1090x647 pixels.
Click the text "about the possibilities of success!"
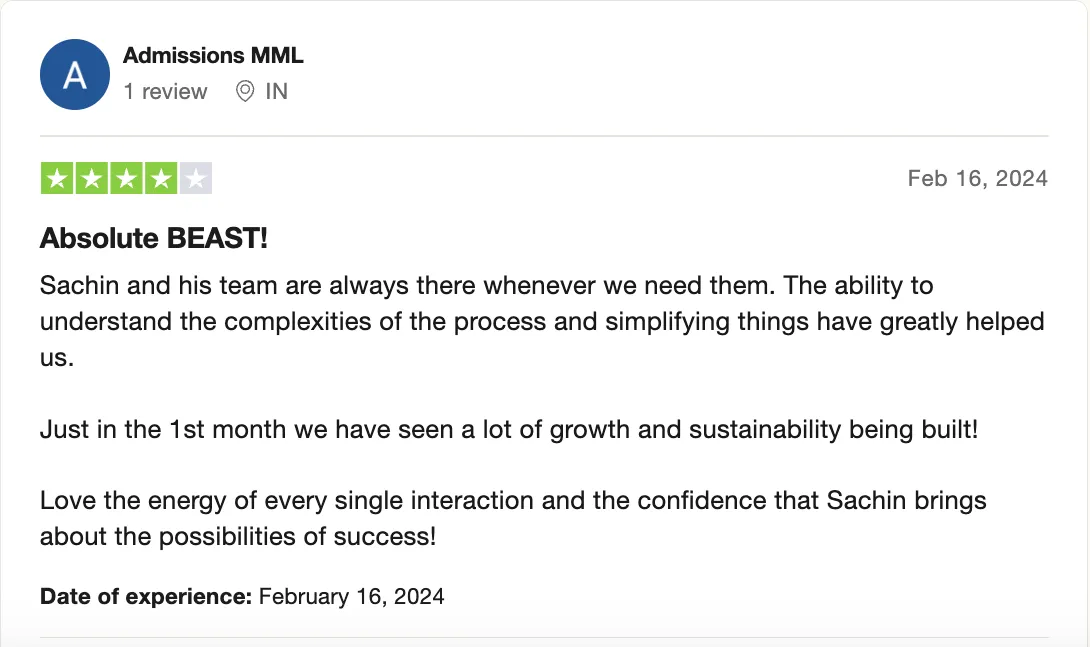[x=238, y=536]
